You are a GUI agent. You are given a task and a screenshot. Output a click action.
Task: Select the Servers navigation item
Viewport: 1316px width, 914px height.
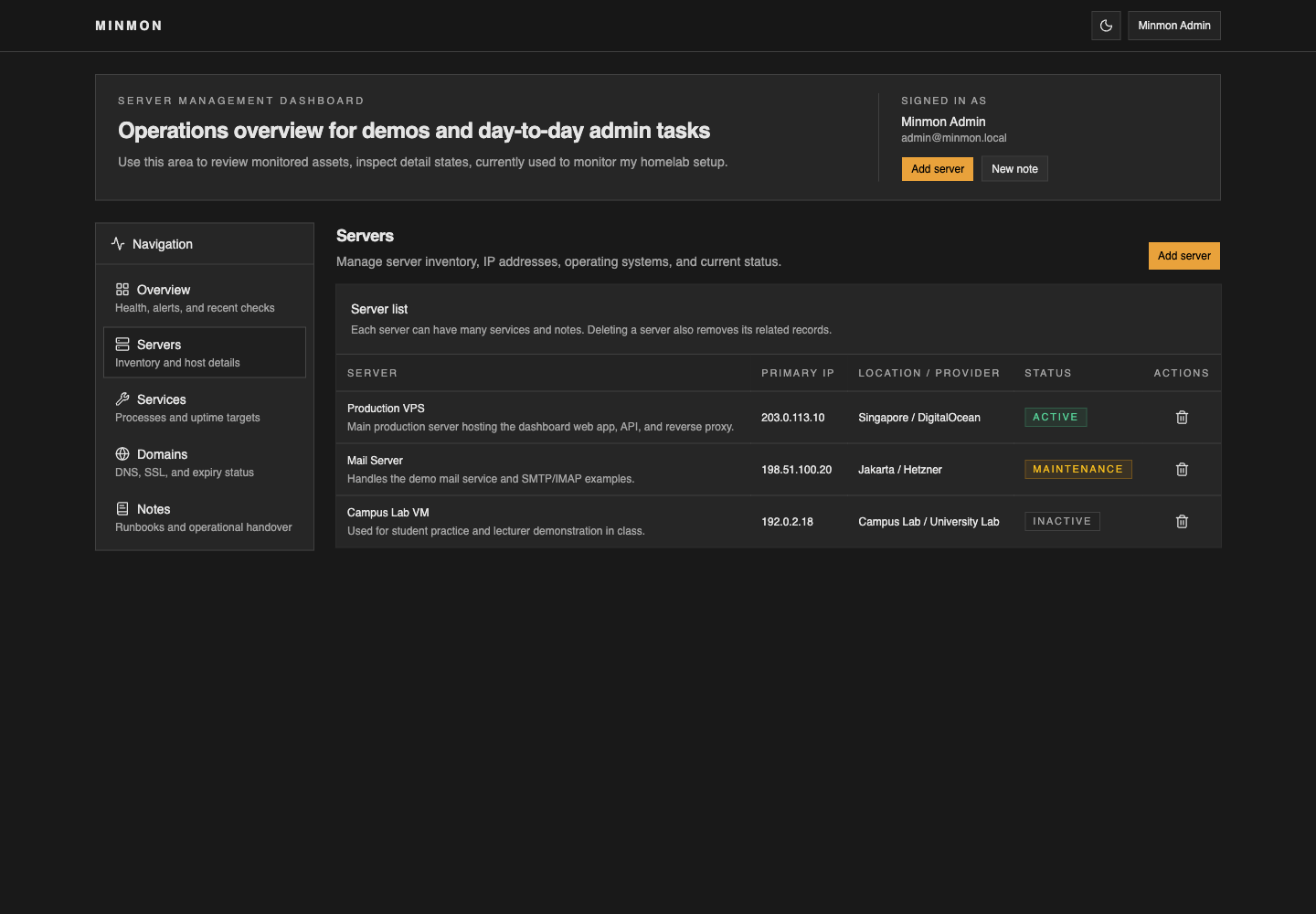(x=205, y=353)
